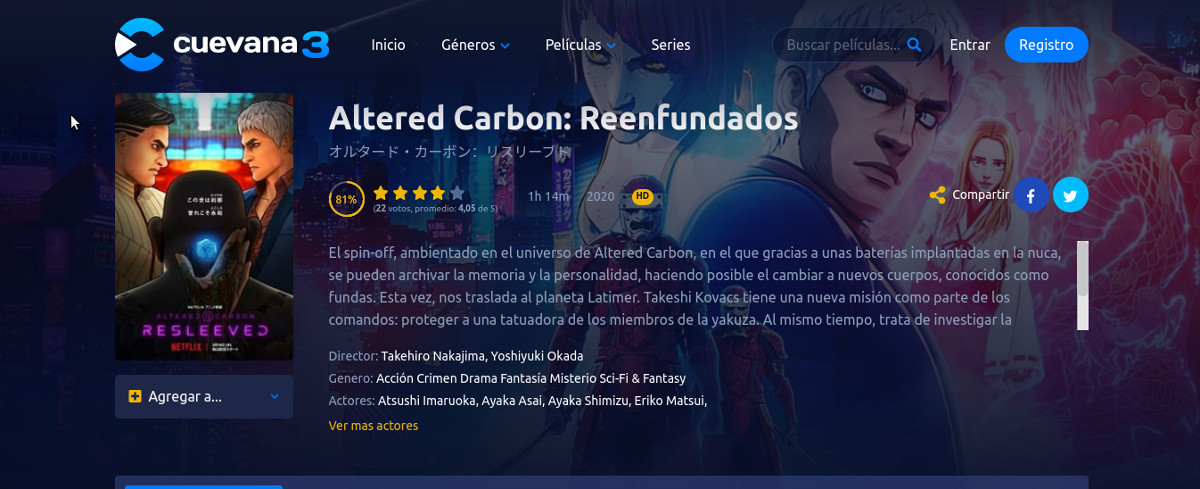Open director Takehiro Nakajima's page
Screen dimensions: 1200x489
click(x=433, y=356)
